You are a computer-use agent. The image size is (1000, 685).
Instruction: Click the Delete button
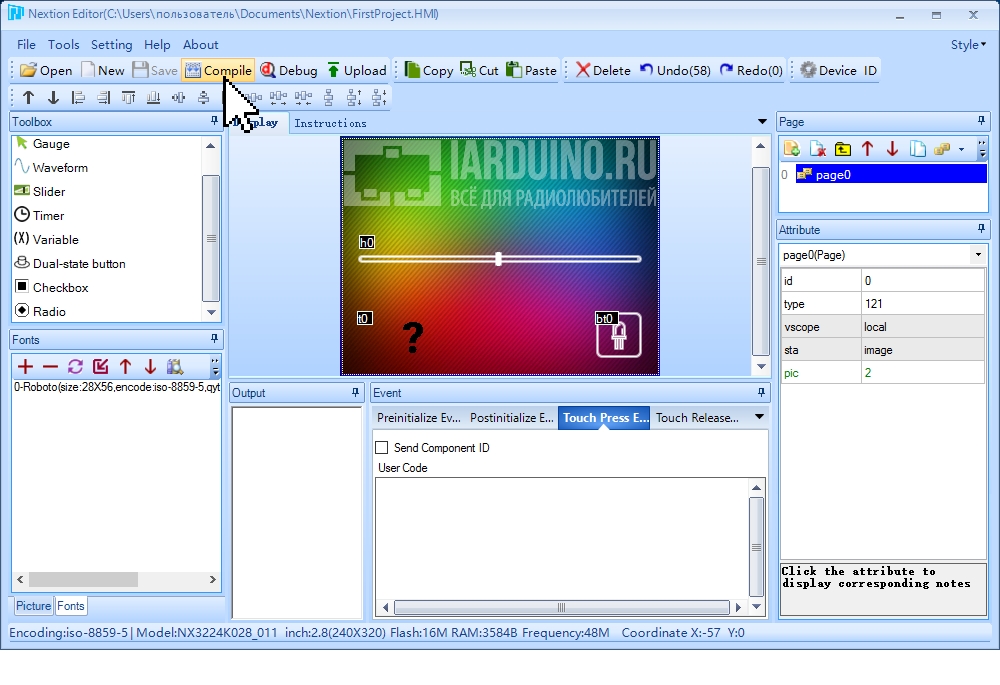point(603,70)
